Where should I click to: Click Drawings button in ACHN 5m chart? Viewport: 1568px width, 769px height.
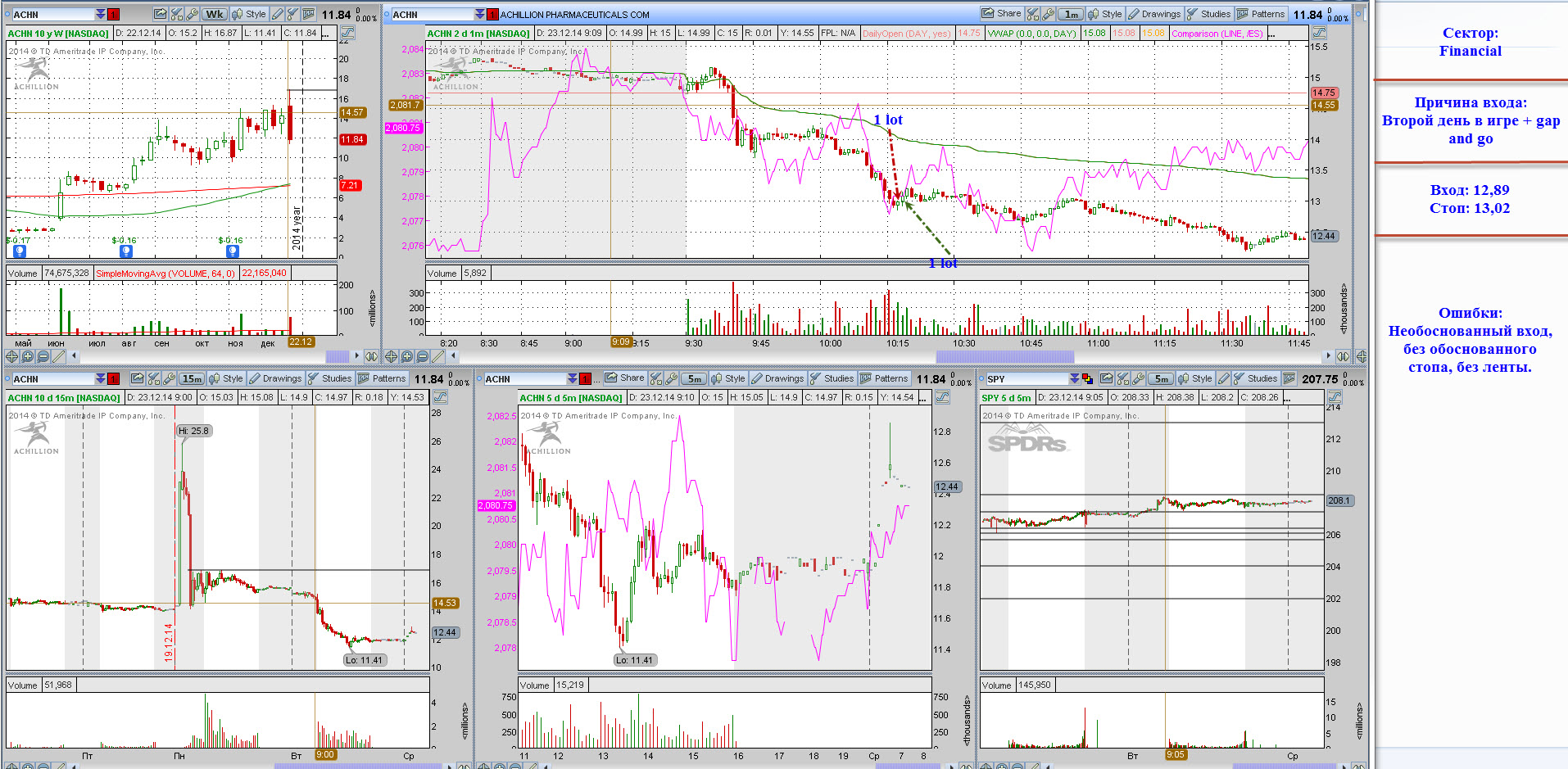pos(777,378)
